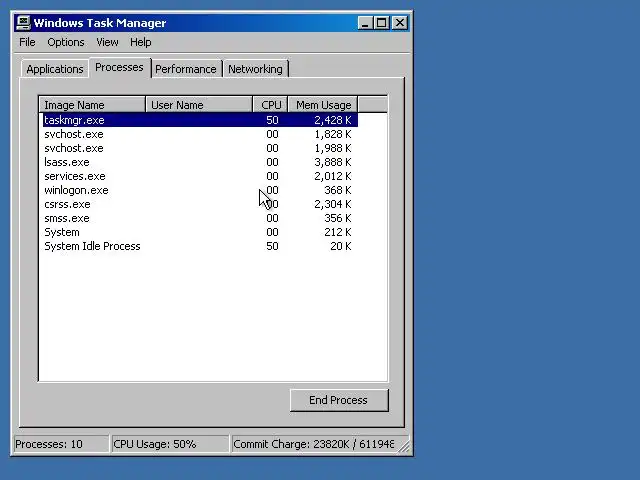Click the Processes: 10 status bar entry

pos(61,444)
